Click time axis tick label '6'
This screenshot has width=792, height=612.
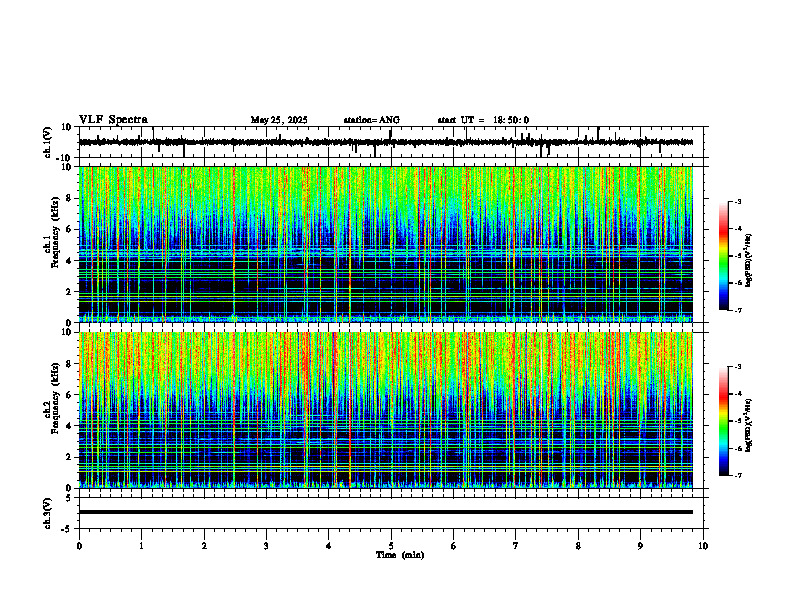pyautogui.click(x=454, y=546)
